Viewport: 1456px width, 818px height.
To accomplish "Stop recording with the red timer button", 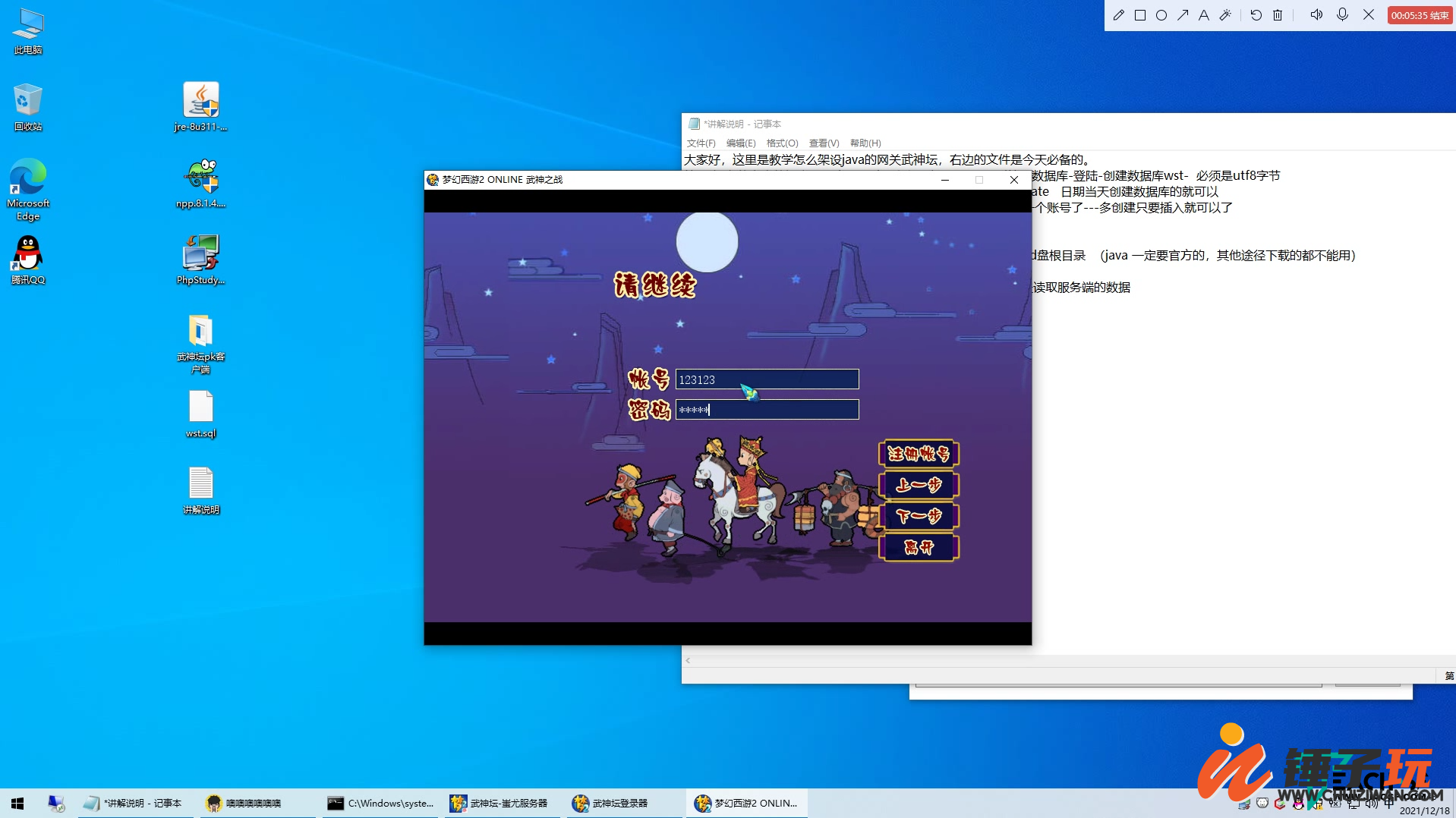I will point(1420,15).
